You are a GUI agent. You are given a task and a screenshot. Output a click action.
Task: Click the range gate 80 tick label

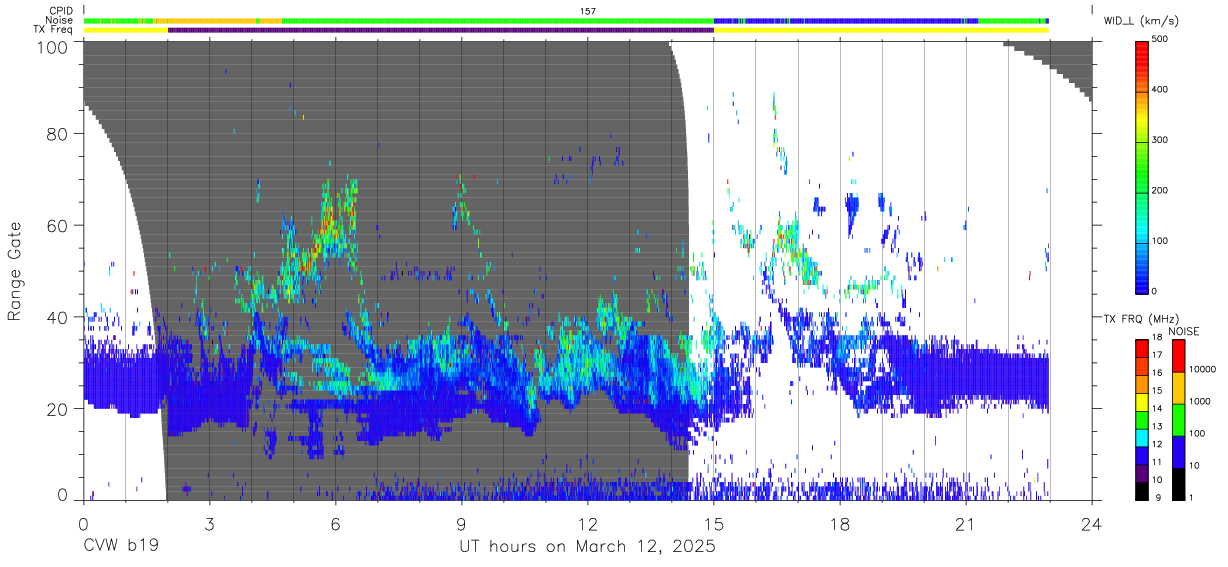[x=56, y=134]
